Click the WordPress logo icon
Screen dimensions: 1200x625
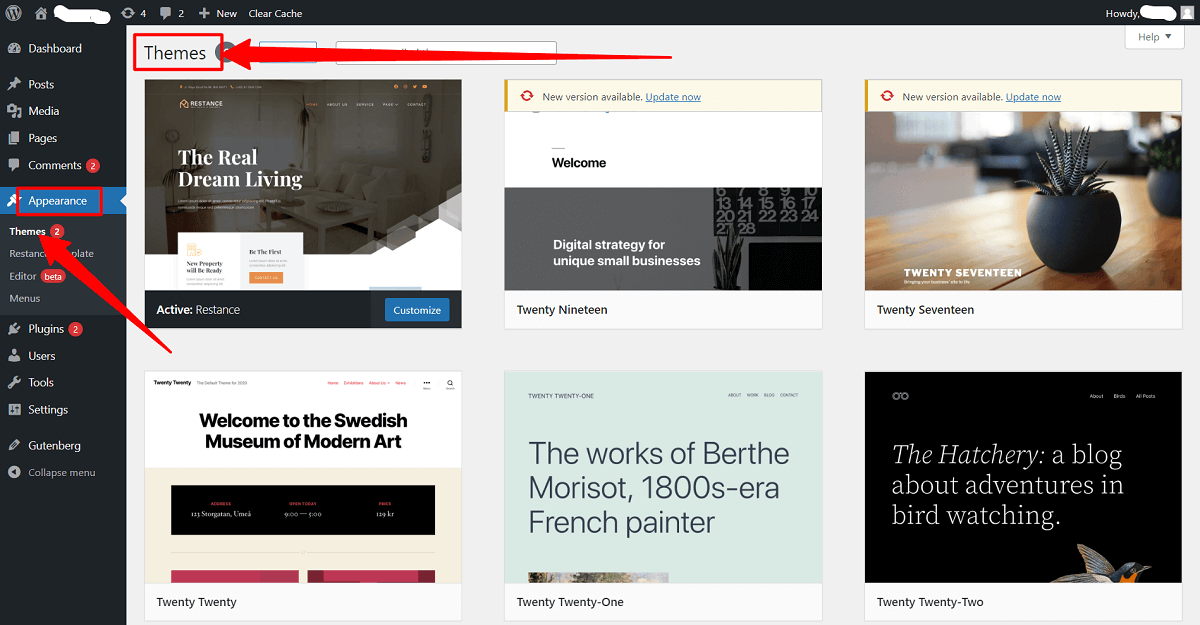tap(11, 13)
